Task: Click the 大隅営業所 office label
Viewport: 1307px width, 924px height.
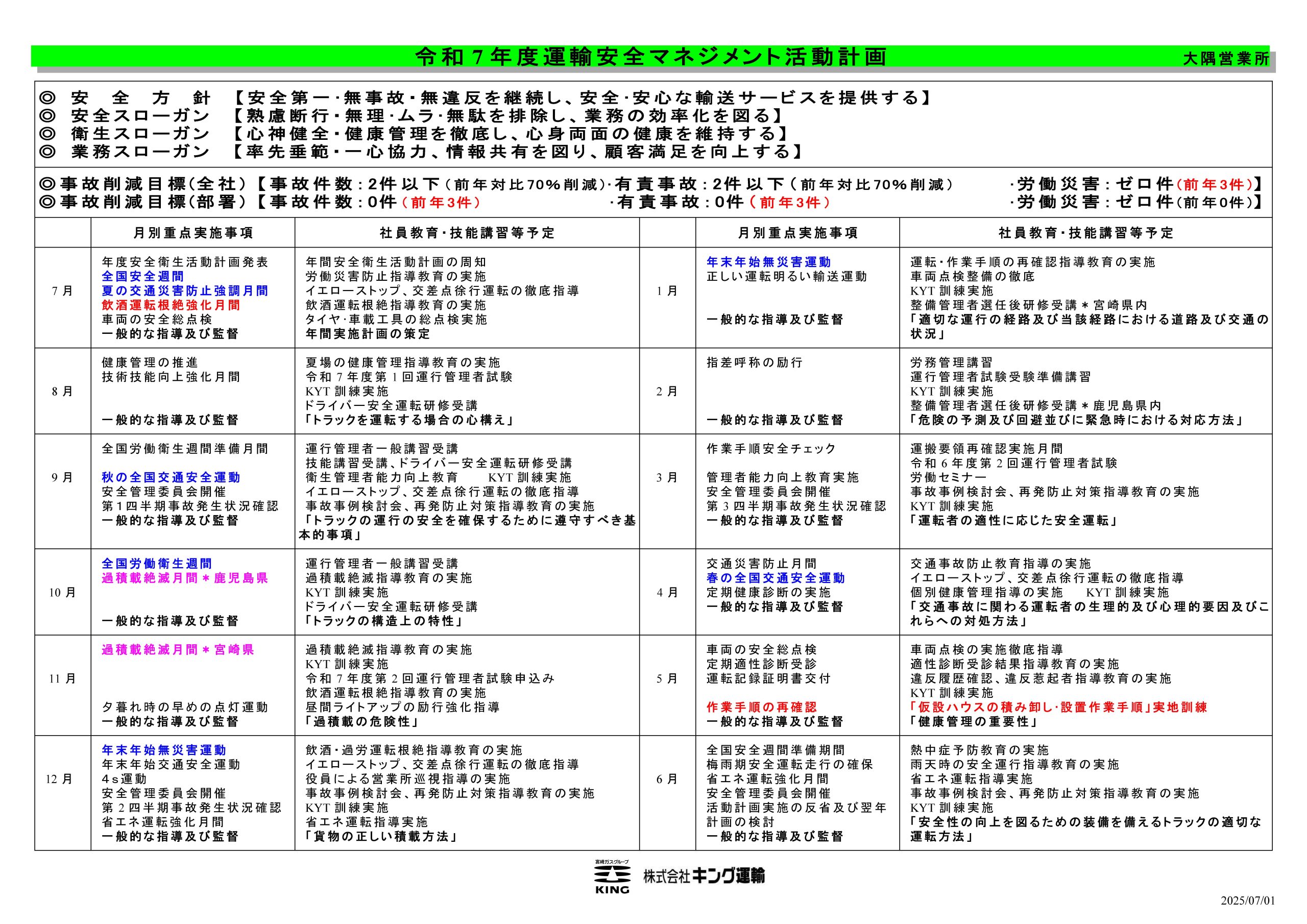Action: point(1226,59)
